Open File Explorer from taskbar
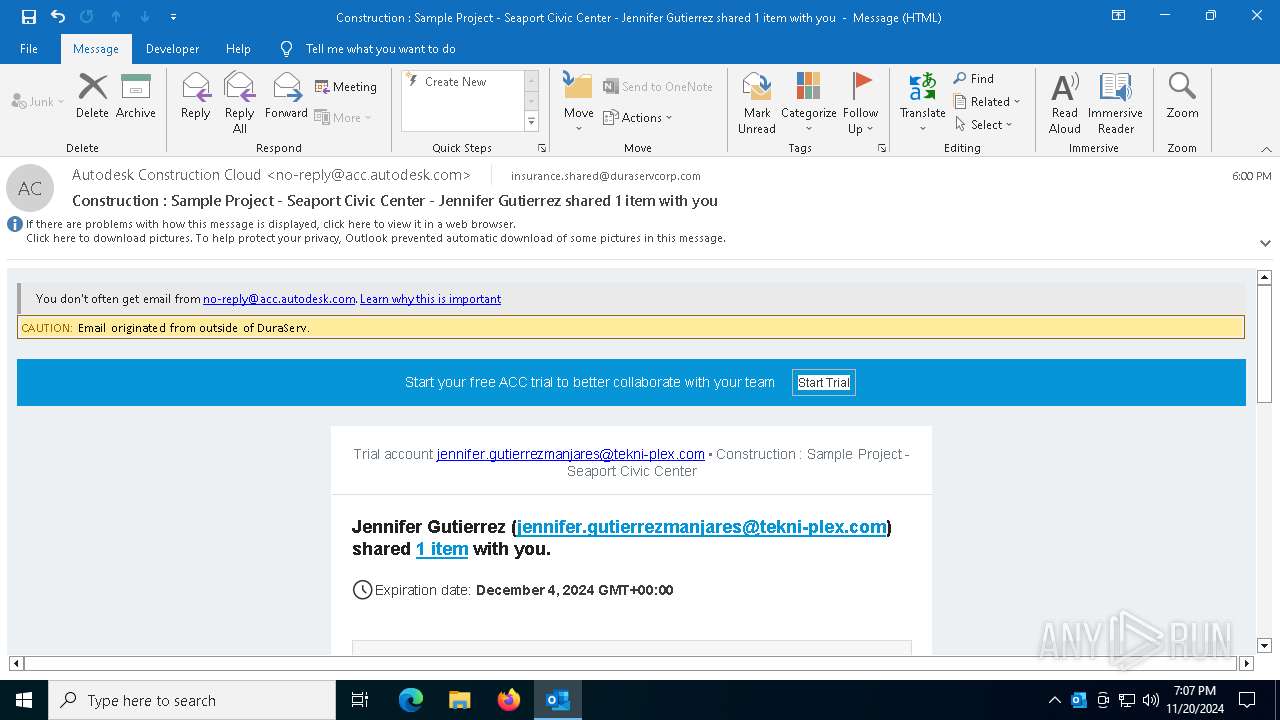 click(460, 700)
